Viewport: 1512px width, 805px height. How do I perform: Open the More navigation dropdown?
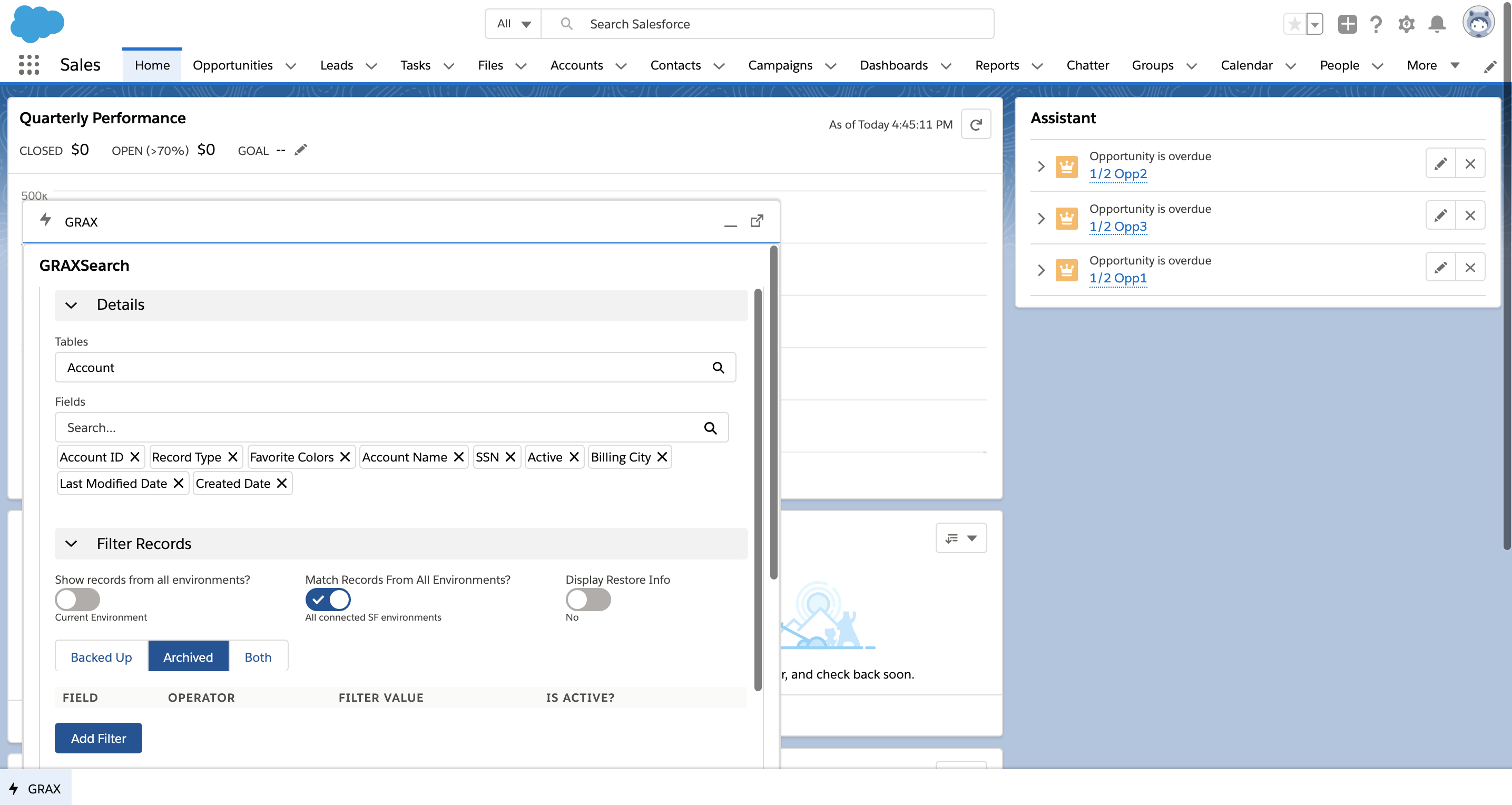pos(1433,65)
